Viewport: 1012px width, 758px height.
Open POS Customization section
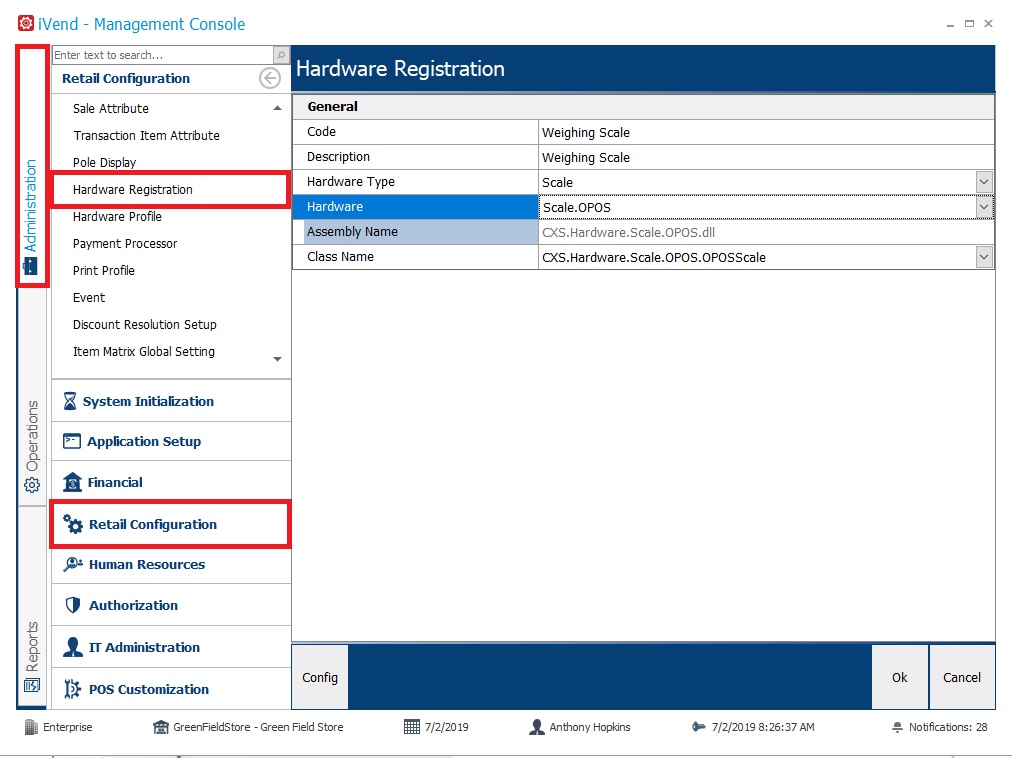171,689
